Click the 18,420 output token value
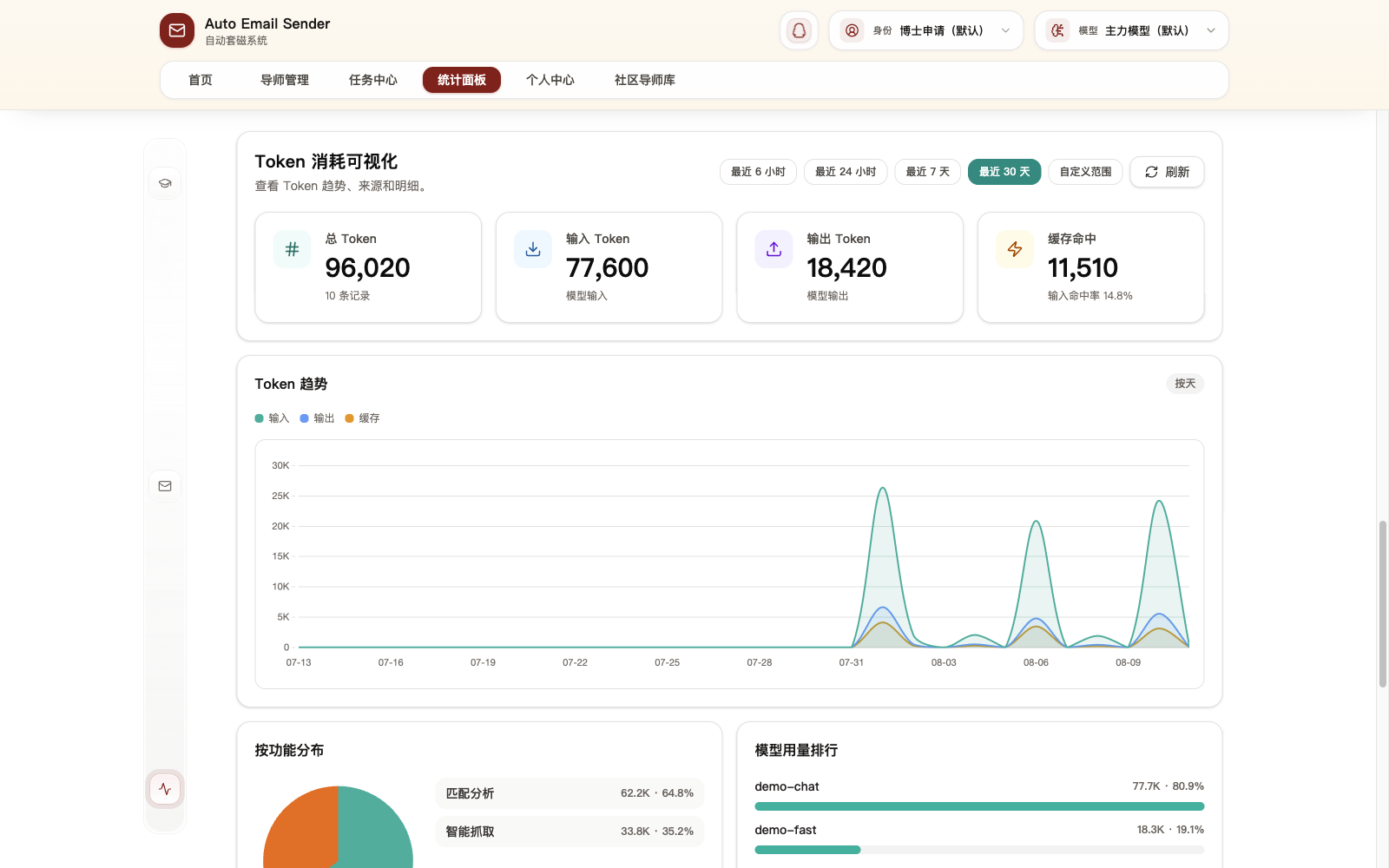This screenshot has width=1389, height=868. (846, 267)
